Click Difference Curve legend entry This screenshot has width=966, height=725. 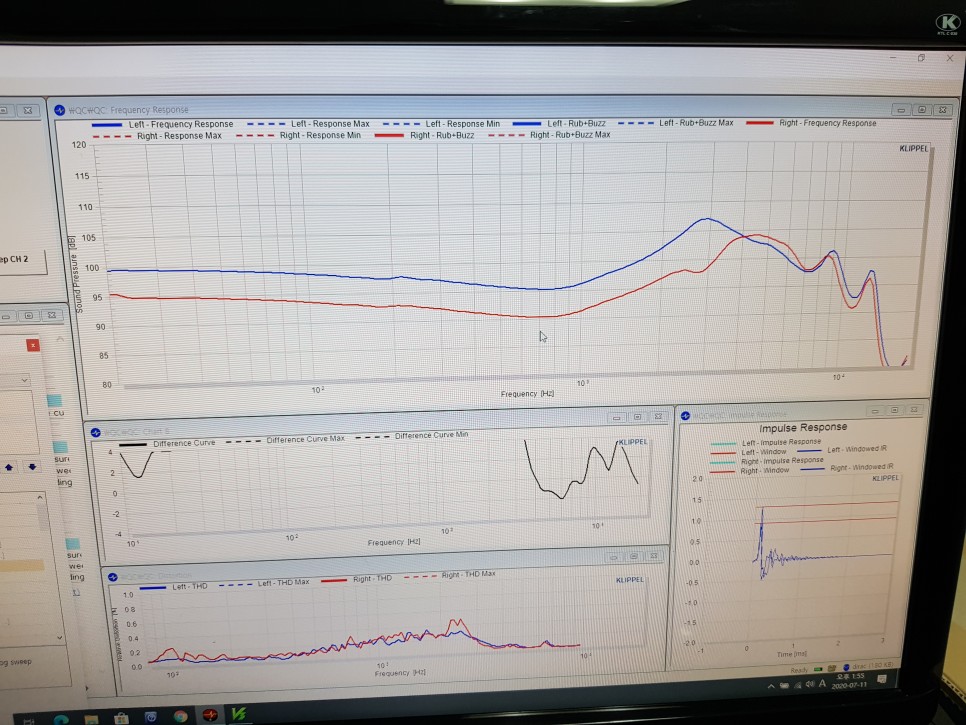coord(167,444)
